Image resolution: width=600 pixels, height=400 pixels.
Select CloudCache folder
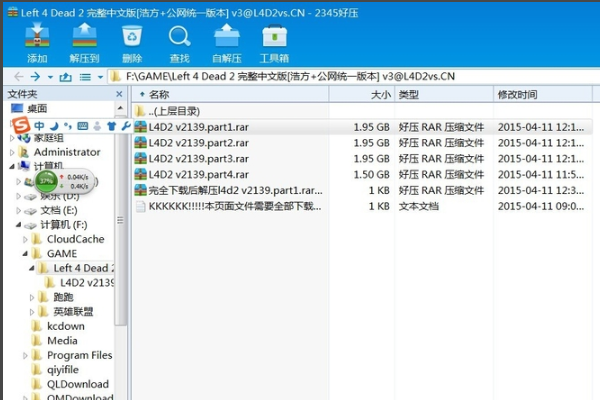75,239
